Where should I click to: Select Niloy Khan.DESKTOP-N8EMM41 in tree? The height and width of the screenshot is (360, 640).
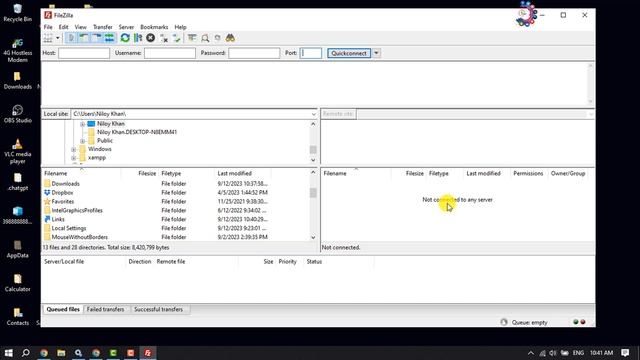tap(137, 132)
